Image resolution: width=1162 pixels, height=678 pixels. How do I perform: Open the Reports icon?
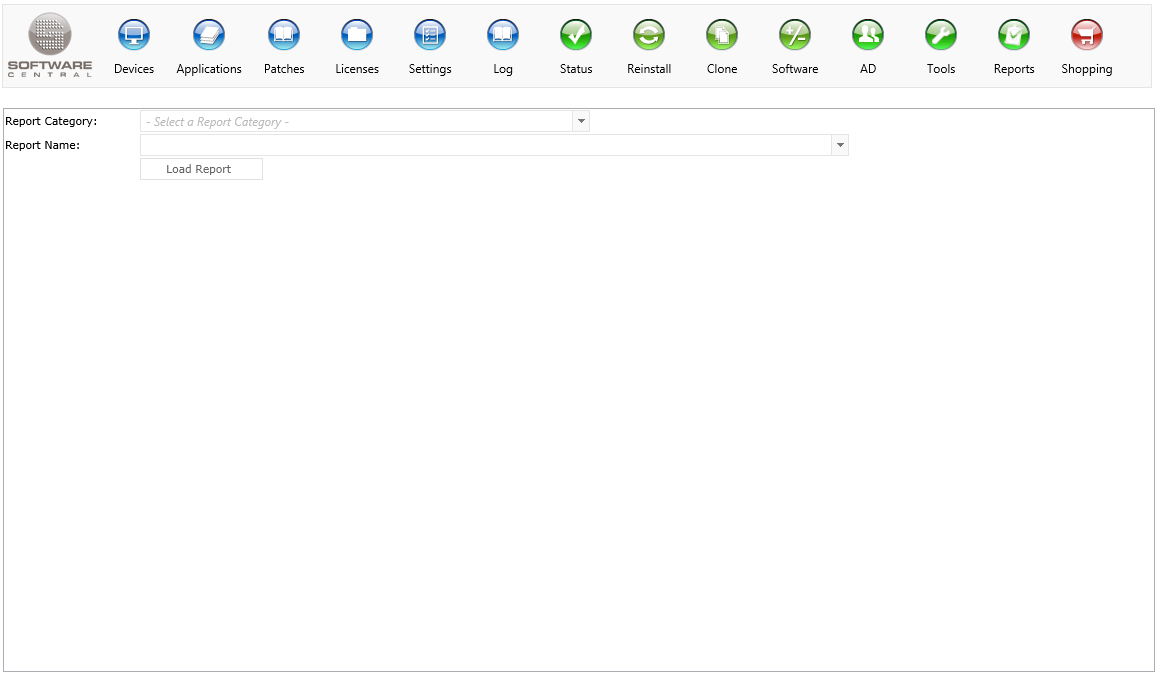coord(1014,36)
